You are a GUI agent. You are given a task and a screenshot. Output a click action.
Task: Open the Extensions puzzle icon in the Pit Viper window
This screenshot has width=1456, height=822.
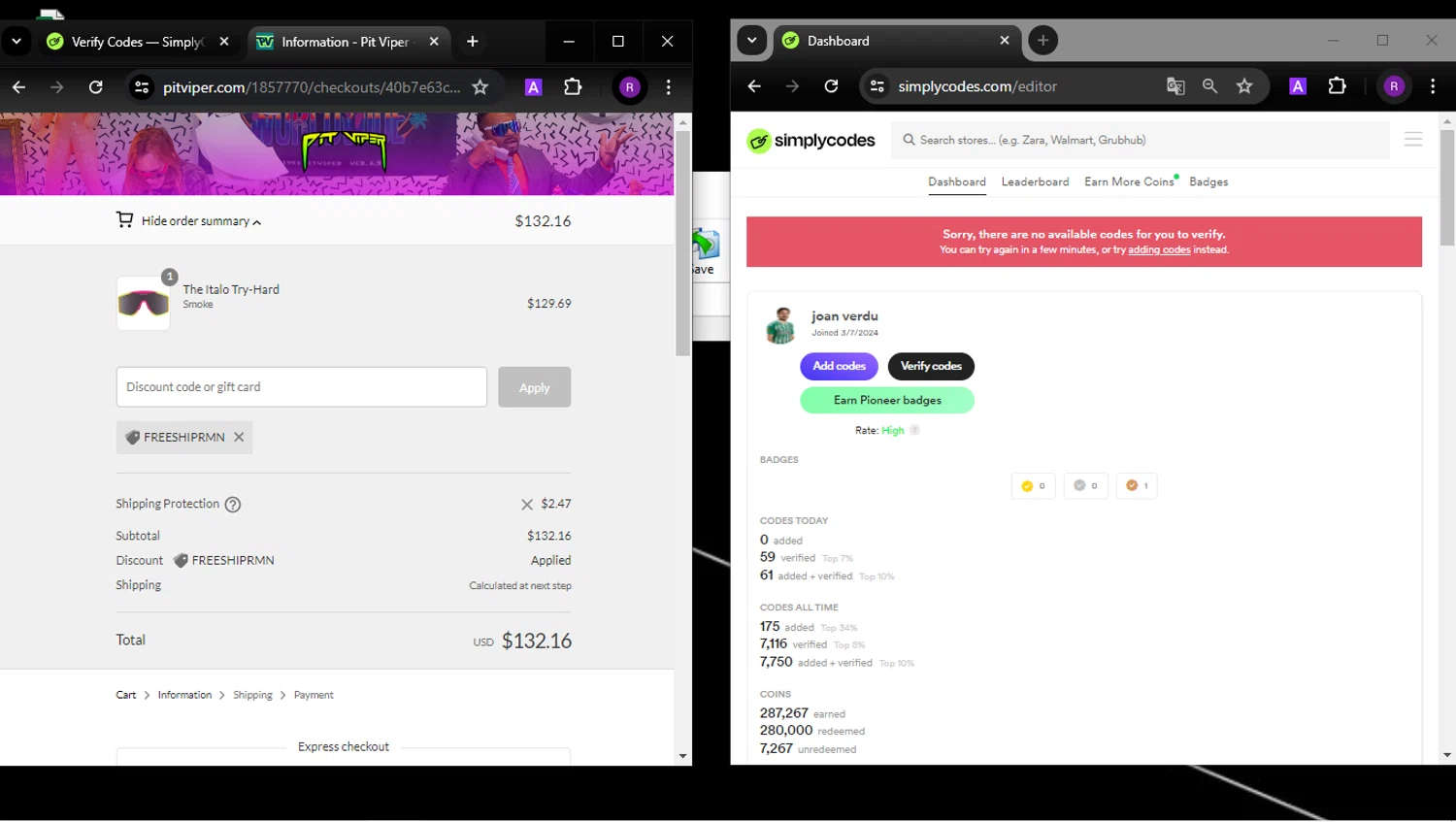[x=573, y=87]
